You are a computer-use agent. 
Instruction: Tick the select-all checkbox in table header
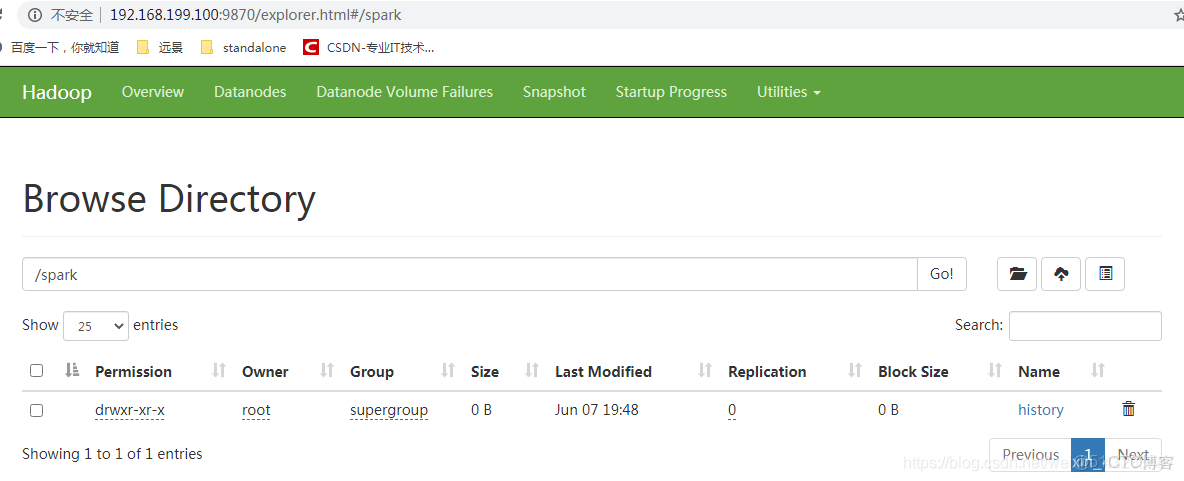pos(37,371)
